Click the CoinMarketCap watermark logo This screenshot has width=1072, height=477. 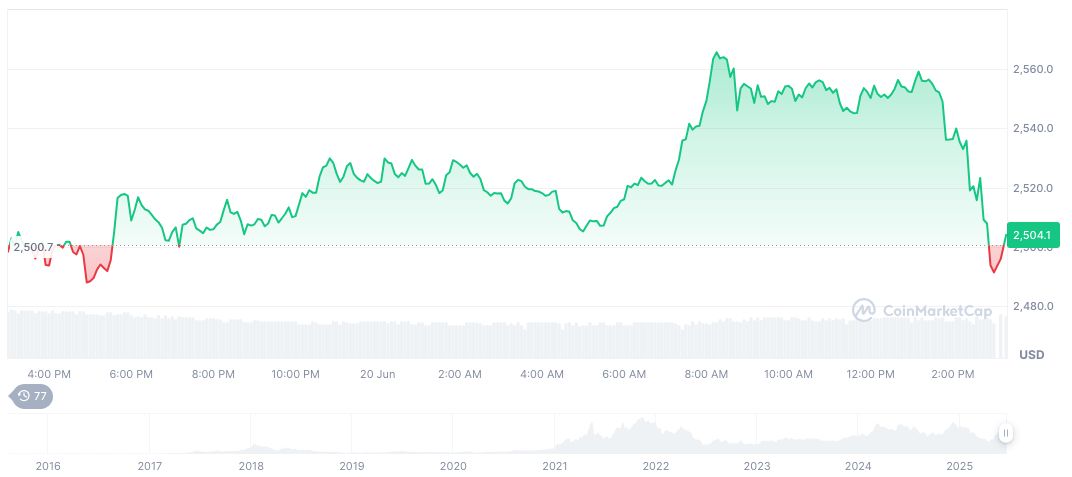pos(922,311)
